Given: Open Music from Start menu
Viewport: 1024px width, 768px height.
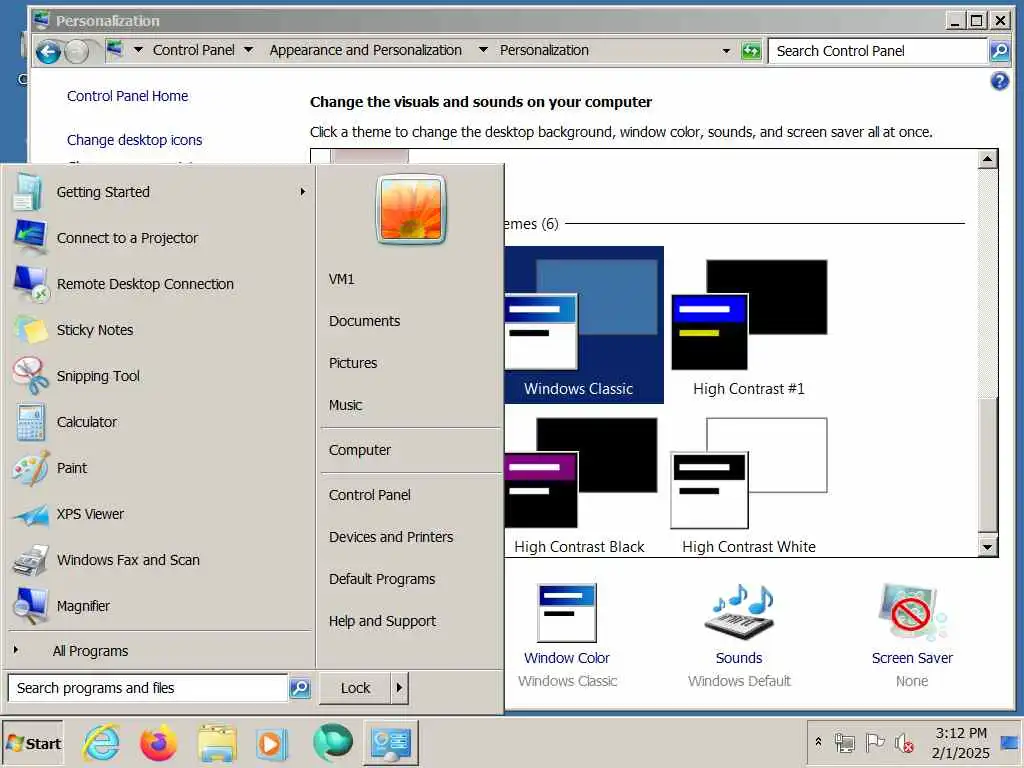Looking at the screenshot, I should coord(411,405).
